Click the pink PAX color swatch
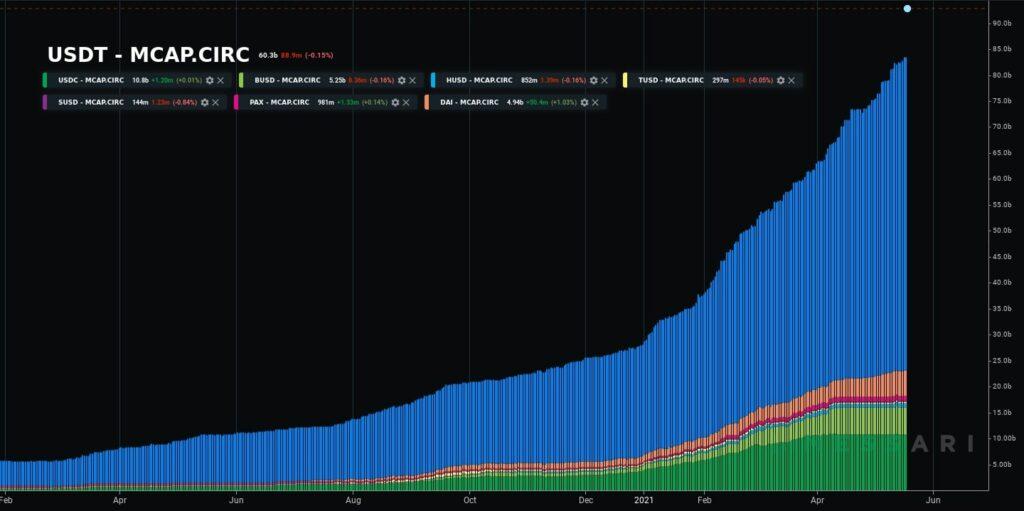Viewport: 1024px width, 511px height. [236, 103]
